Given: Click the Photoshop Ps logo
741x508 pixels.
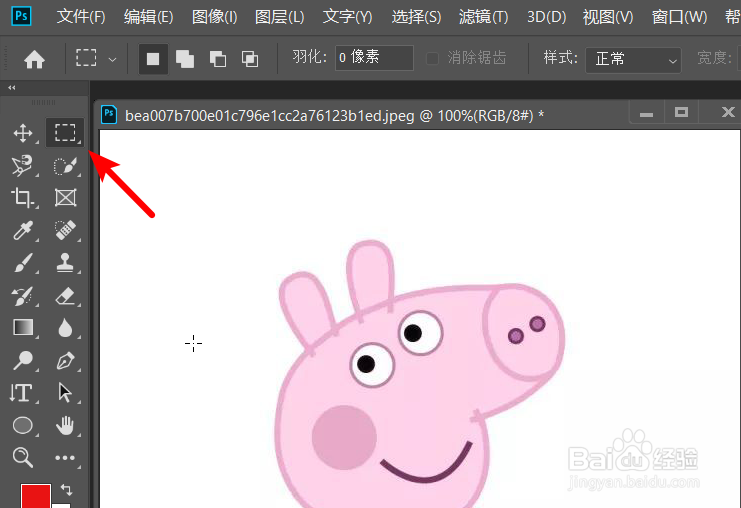Looking at the screenshot, I should pos(21,16).
